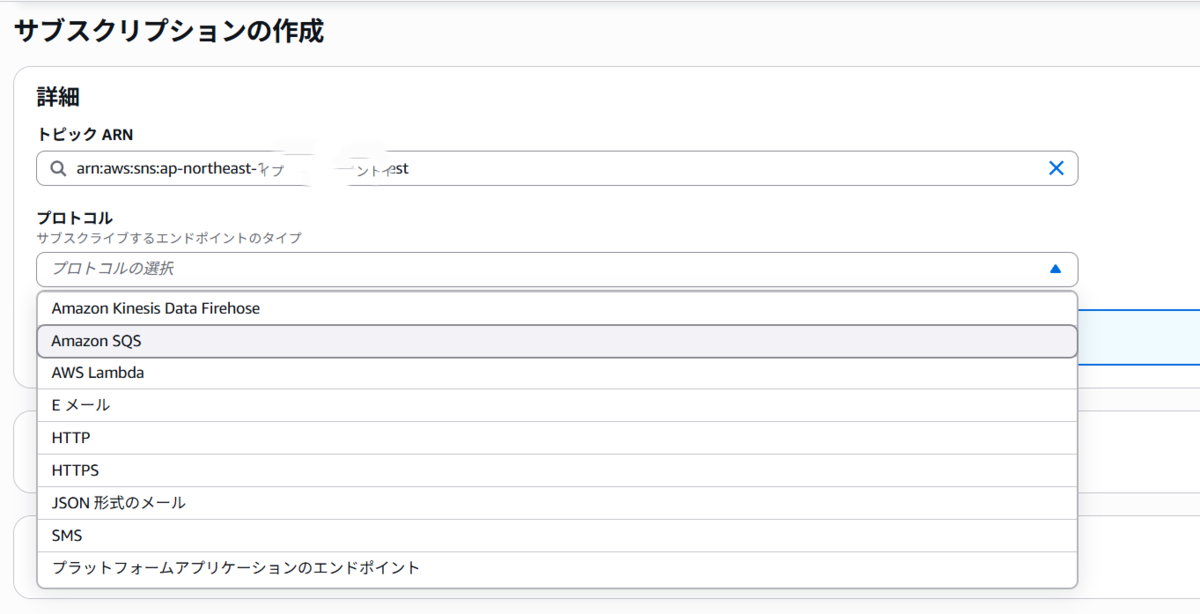Pick AWS Lambda from the protocol list
The width and height of the screenshot is (1200, 614).
pos(557,373)
